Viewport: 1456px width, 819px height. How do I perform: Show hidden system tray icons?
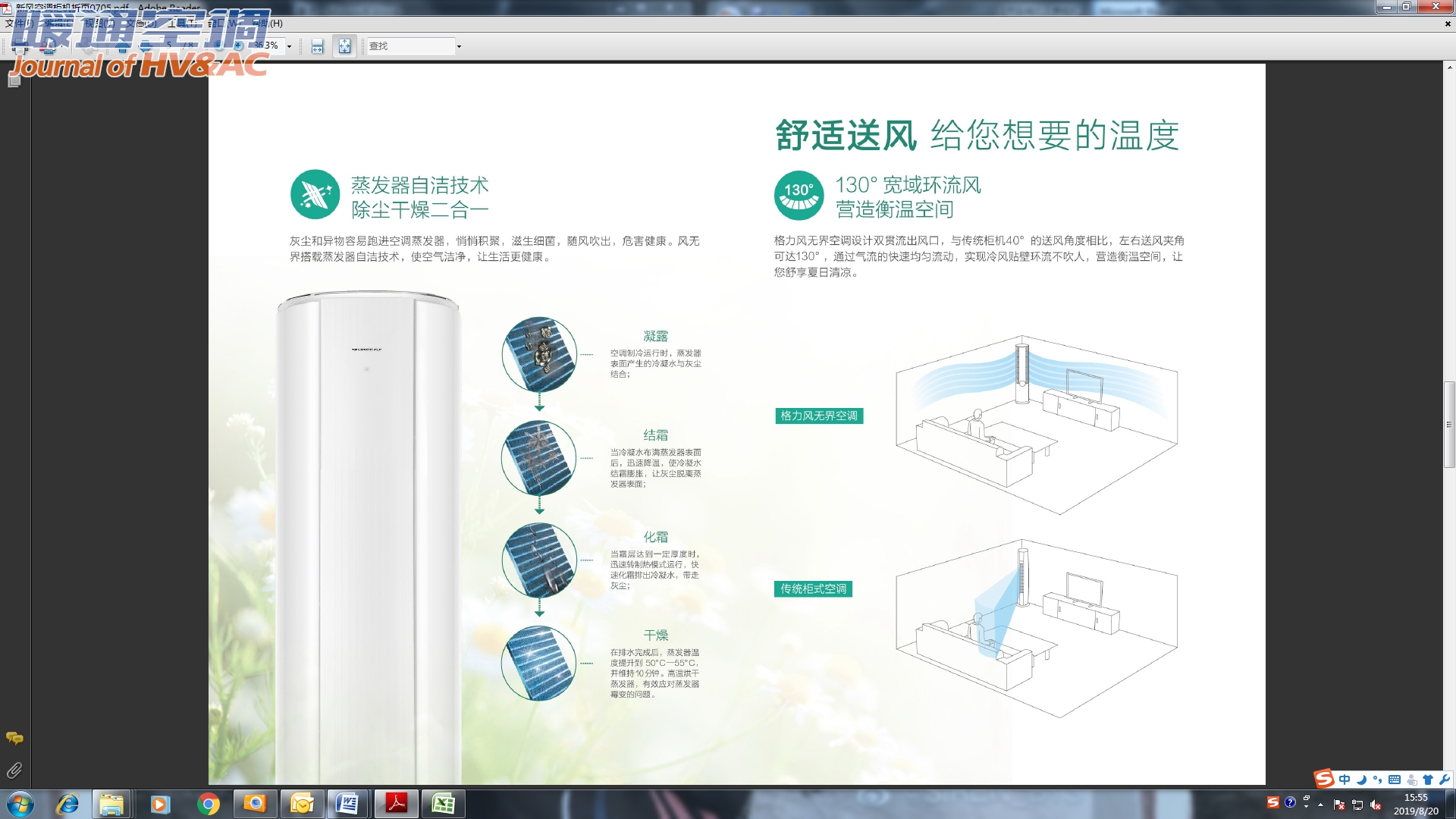click(x=1320, y=805)
